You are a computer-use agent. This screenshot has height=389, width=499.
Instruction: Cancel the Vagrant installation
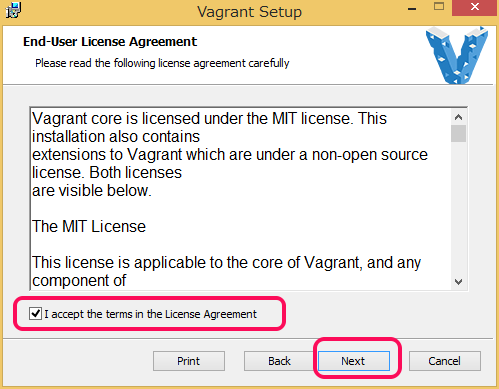tap(445, 361)
